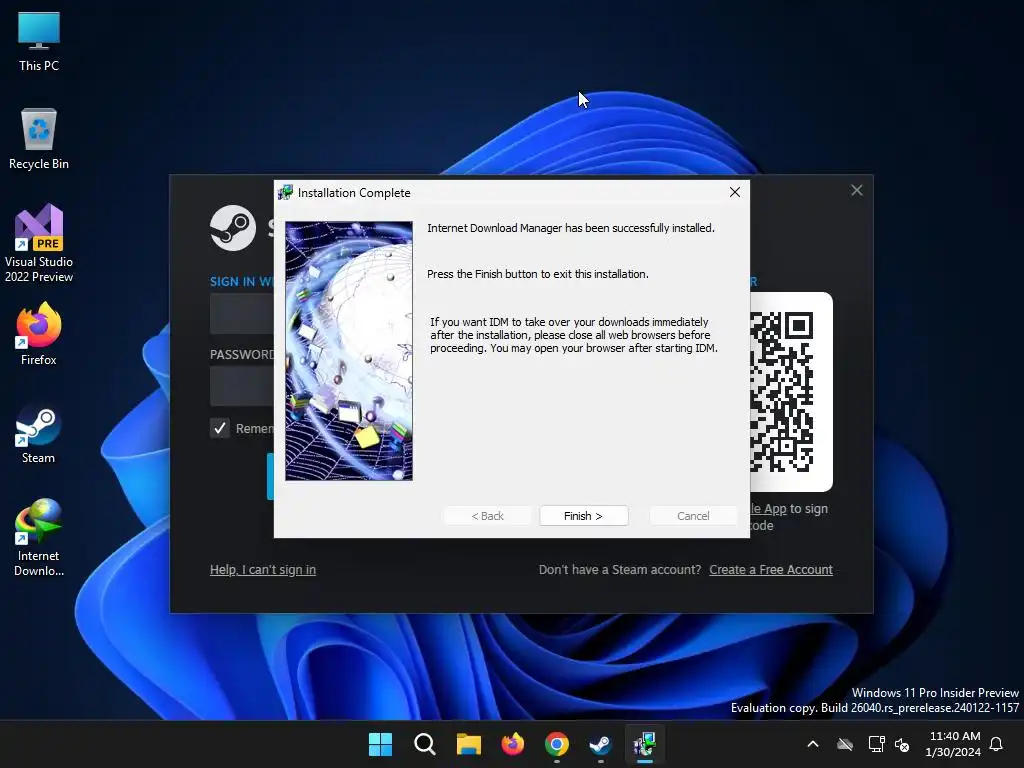
Task: Show hidden system tray icons
Action: pyautogui.click(x=813, y=744)
